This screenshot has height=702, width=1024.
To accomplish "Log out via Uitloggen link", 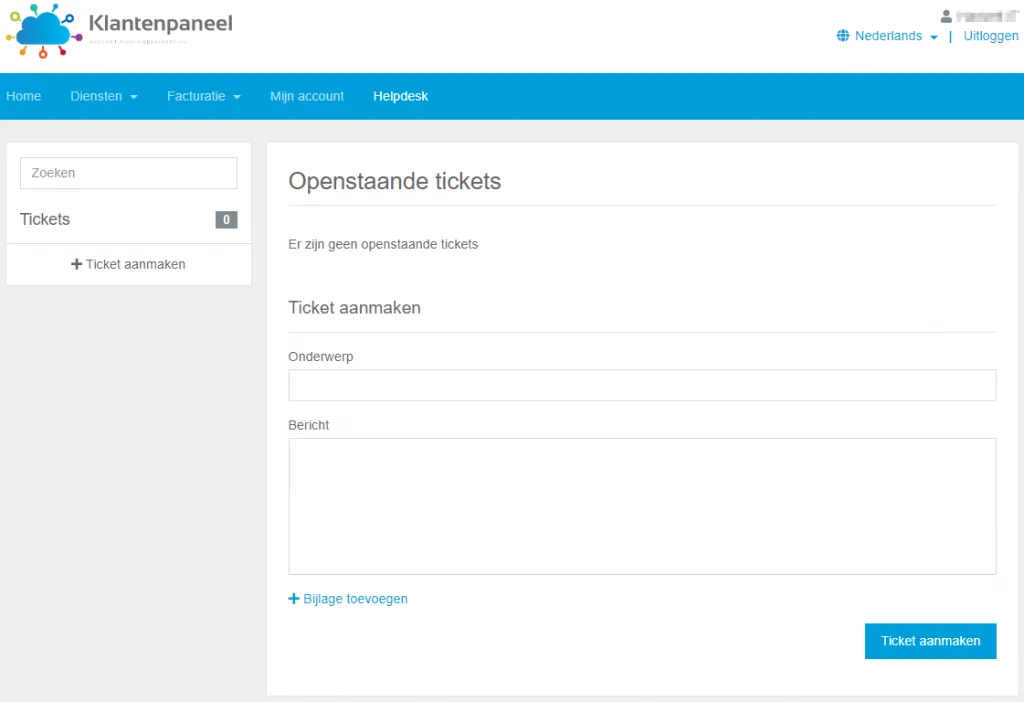I will pos(991,36).
